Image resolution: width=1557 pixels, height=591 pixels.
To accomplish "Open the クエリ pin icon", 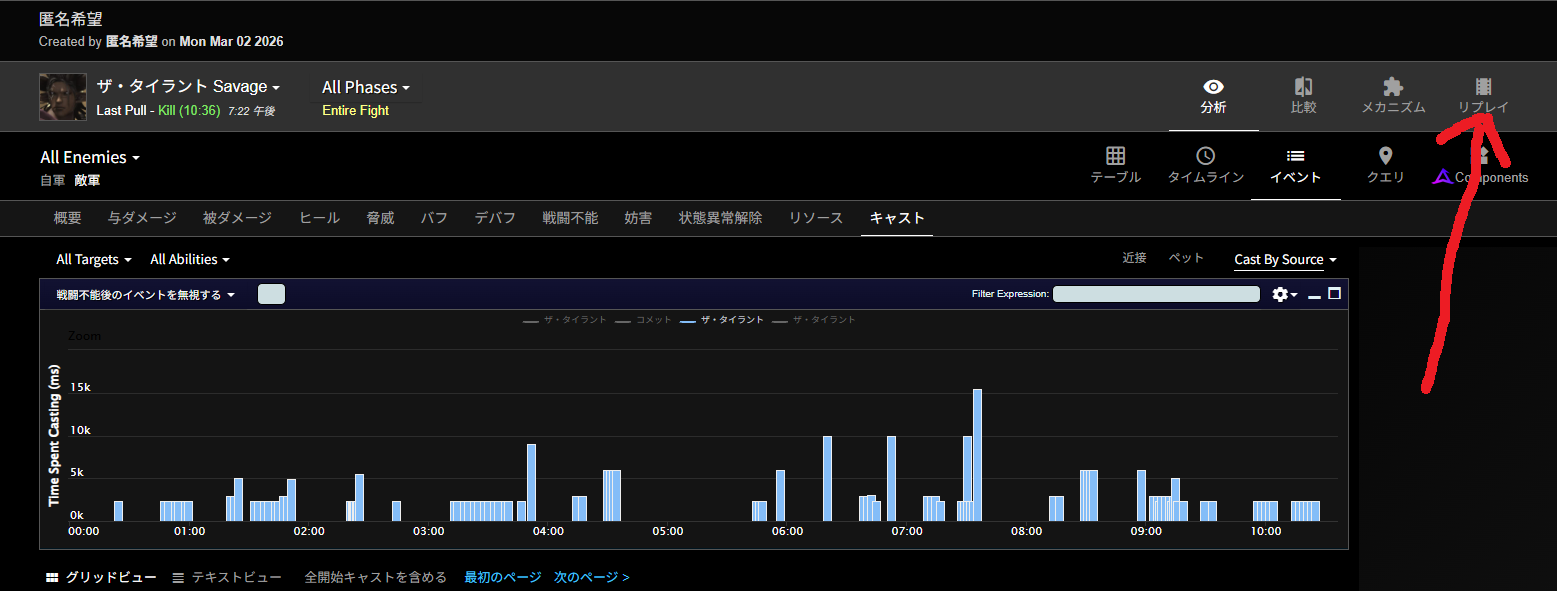I will click(x=1385, y=165).
